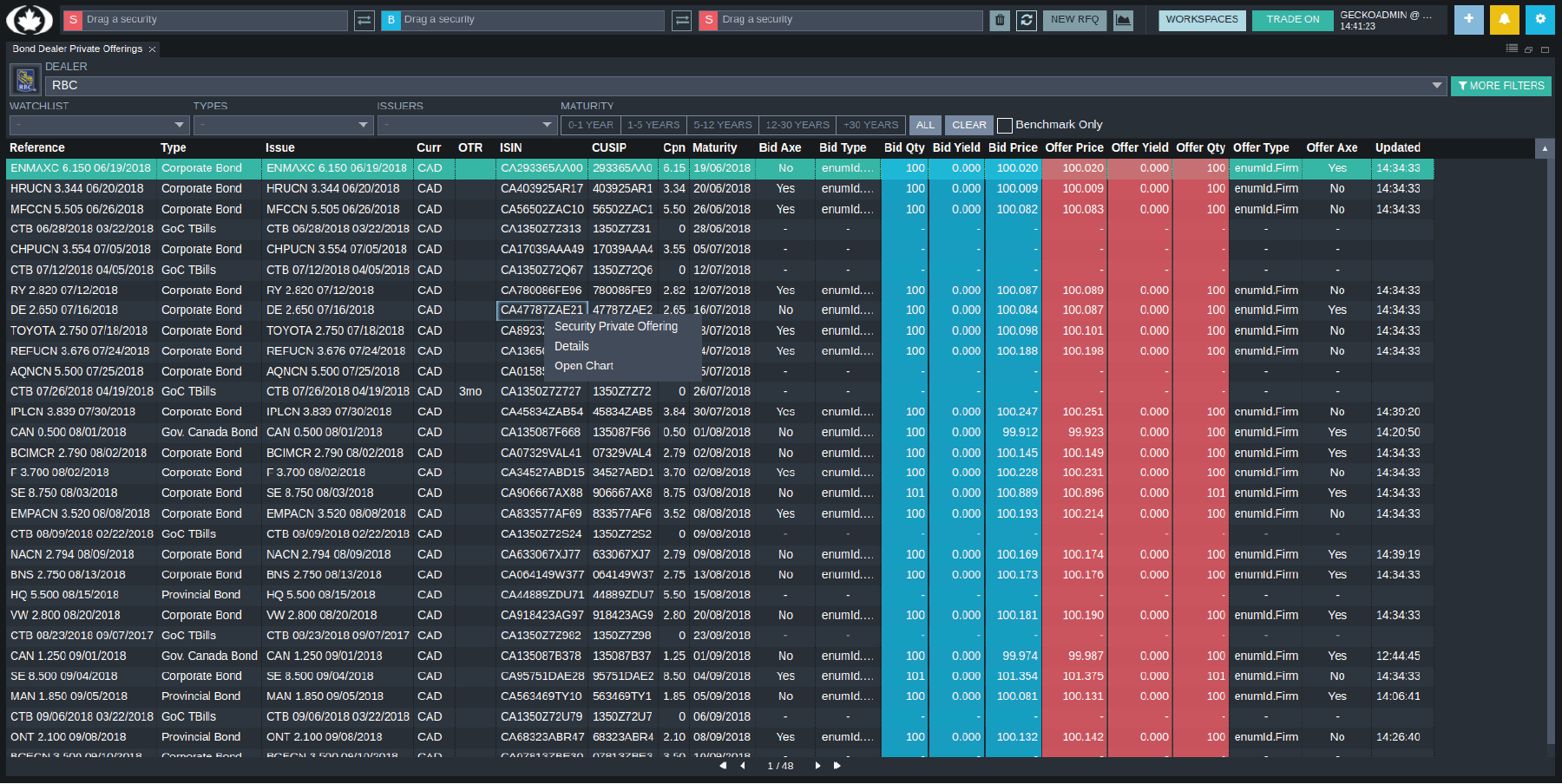Click the CLEAR maturity button
This screenshot has height=784, width=1562.
pyautogui.click(x=968, y=125)
